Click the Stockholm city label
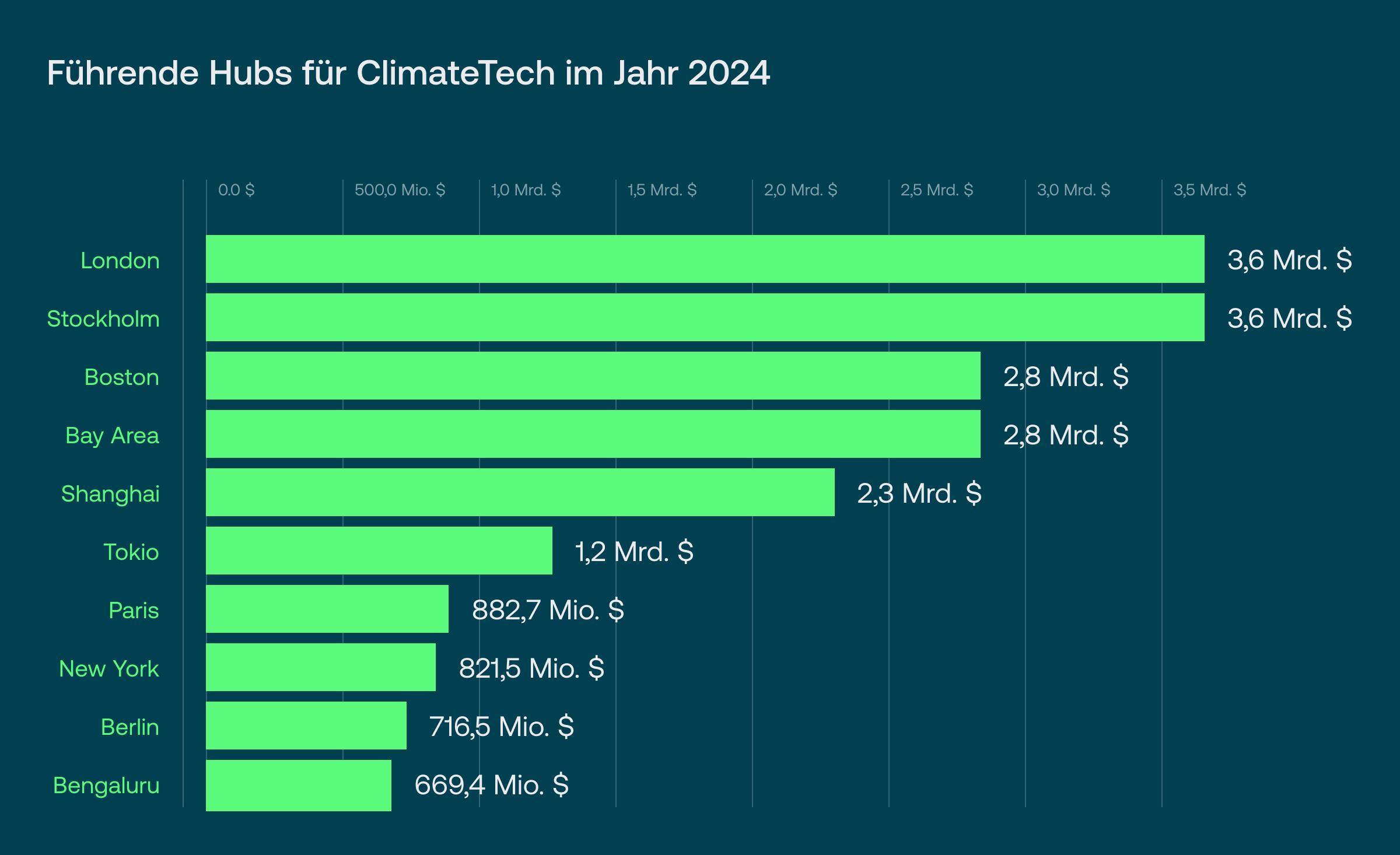Viewport: 1400px width, 855px height. [x=103, y=319]
